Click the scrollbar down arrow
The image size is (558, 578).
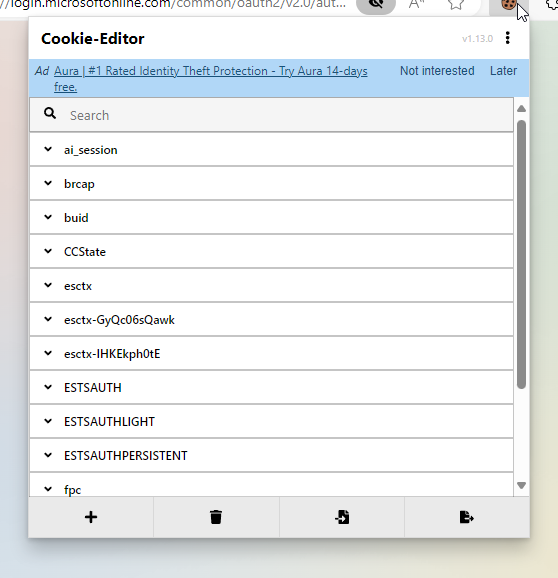point(521,485)
